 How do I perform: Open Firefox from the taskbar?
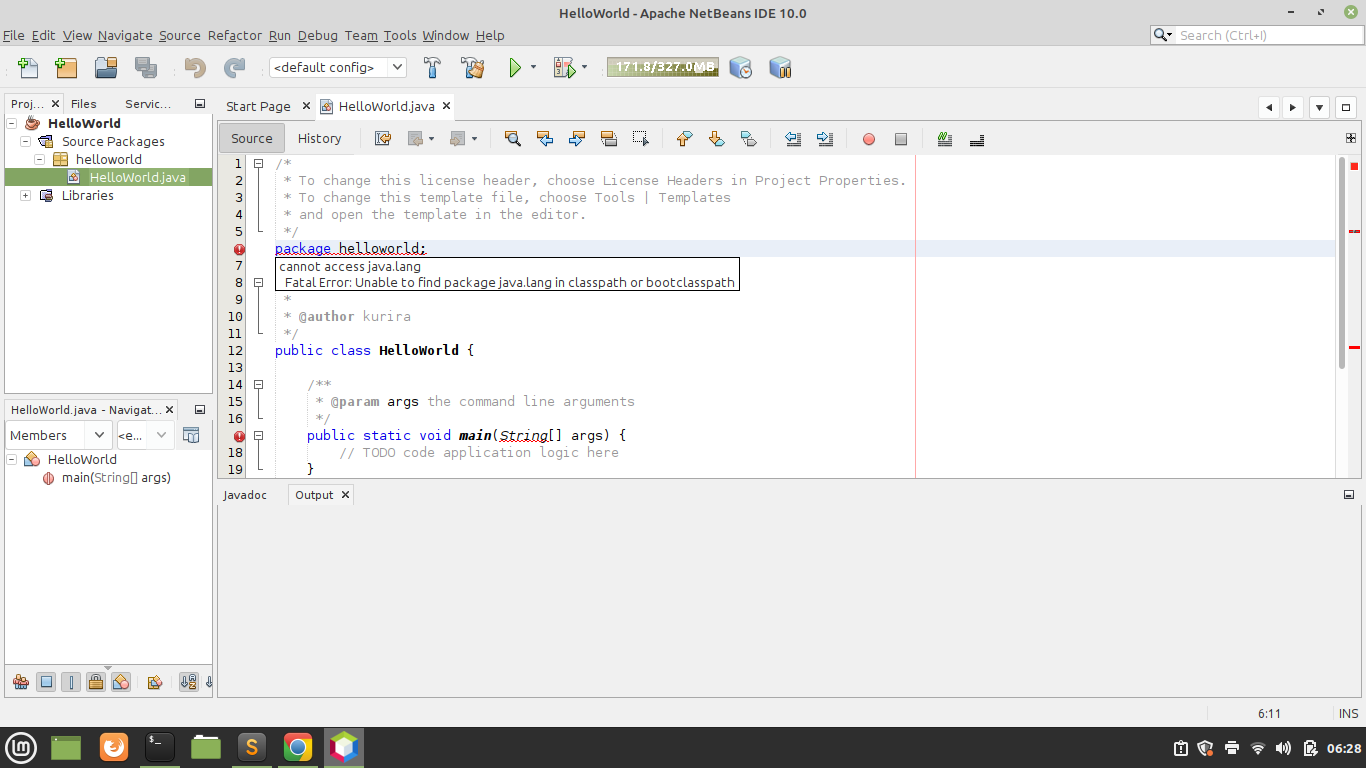[114, 747]
